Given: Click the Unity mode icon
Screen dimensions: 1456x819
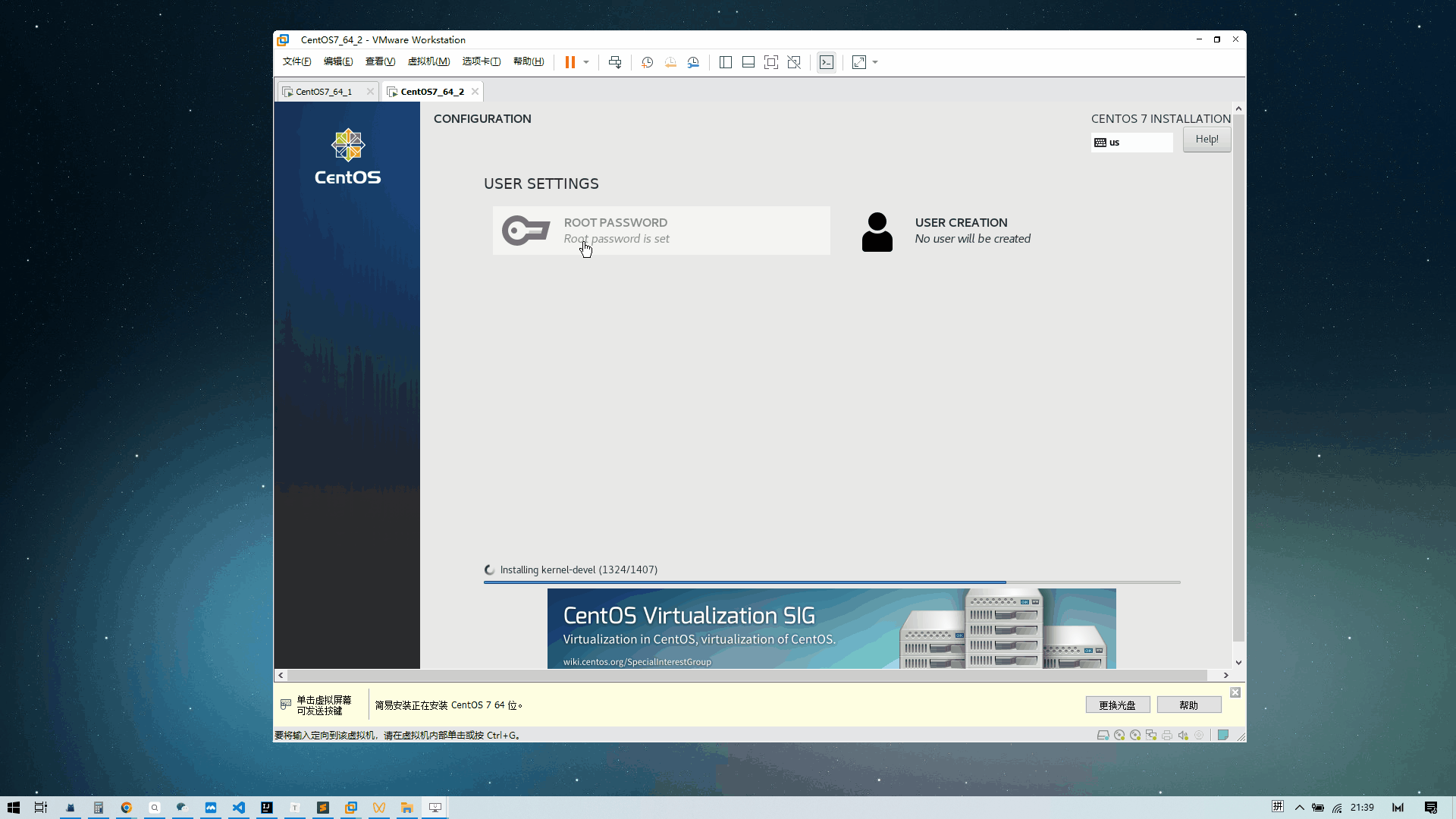Looking at the screenshot, I should tap(794, 62).
